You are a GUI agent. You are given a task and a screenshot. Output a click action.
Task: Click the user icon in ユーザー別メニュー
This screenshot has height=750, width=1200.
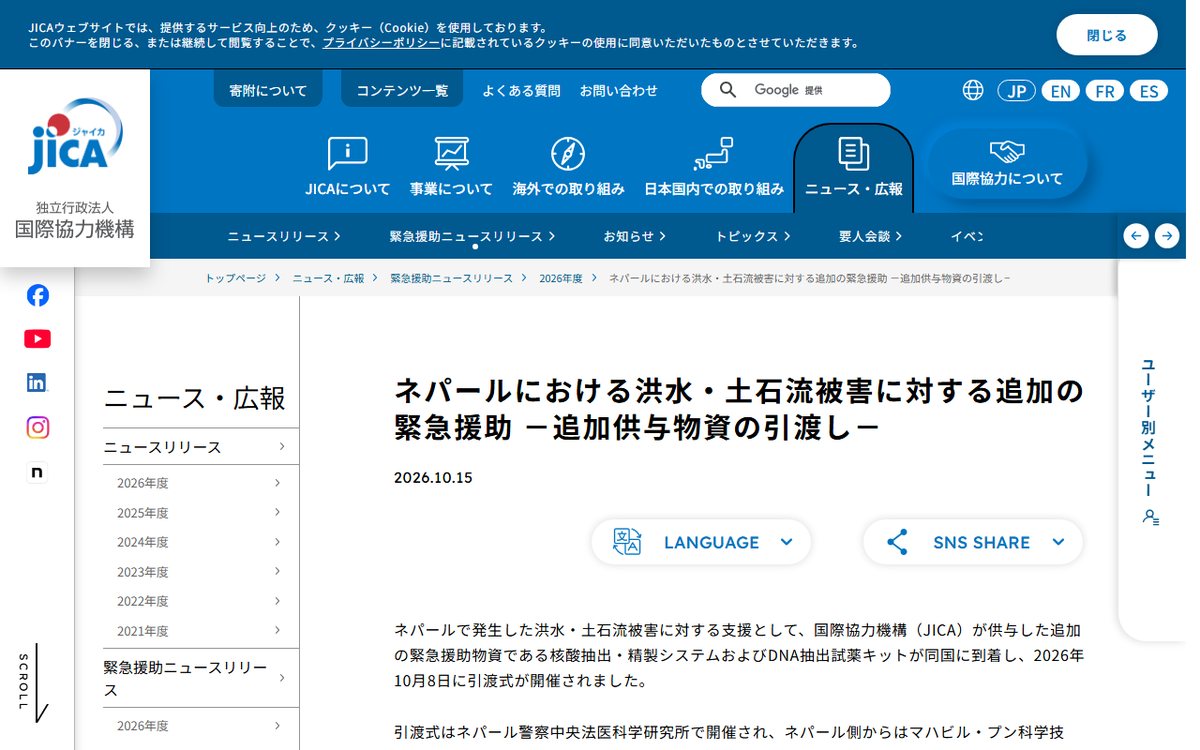point(1151,517)
